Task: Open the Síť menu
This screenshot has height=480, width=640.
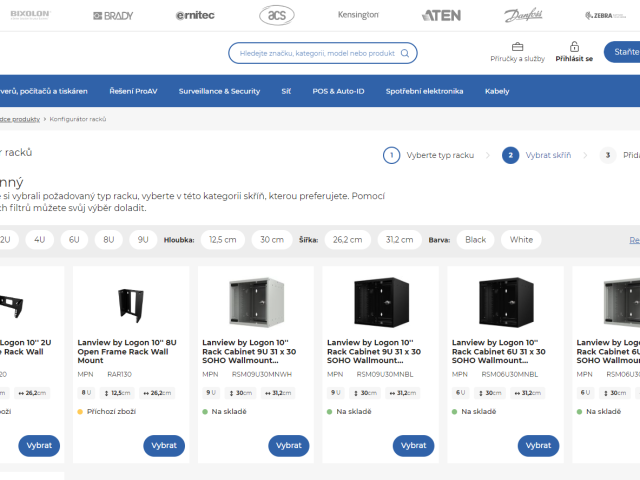Action: click(x=286, y=91)
